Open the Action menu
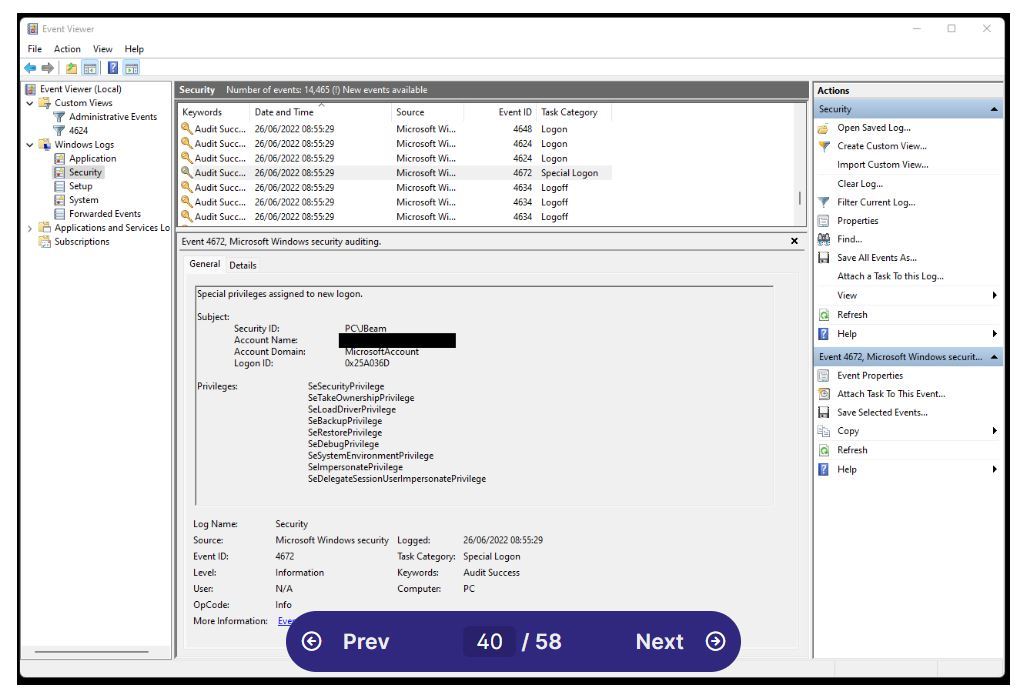The image size is (1026, 689). [x=67, y=49]
